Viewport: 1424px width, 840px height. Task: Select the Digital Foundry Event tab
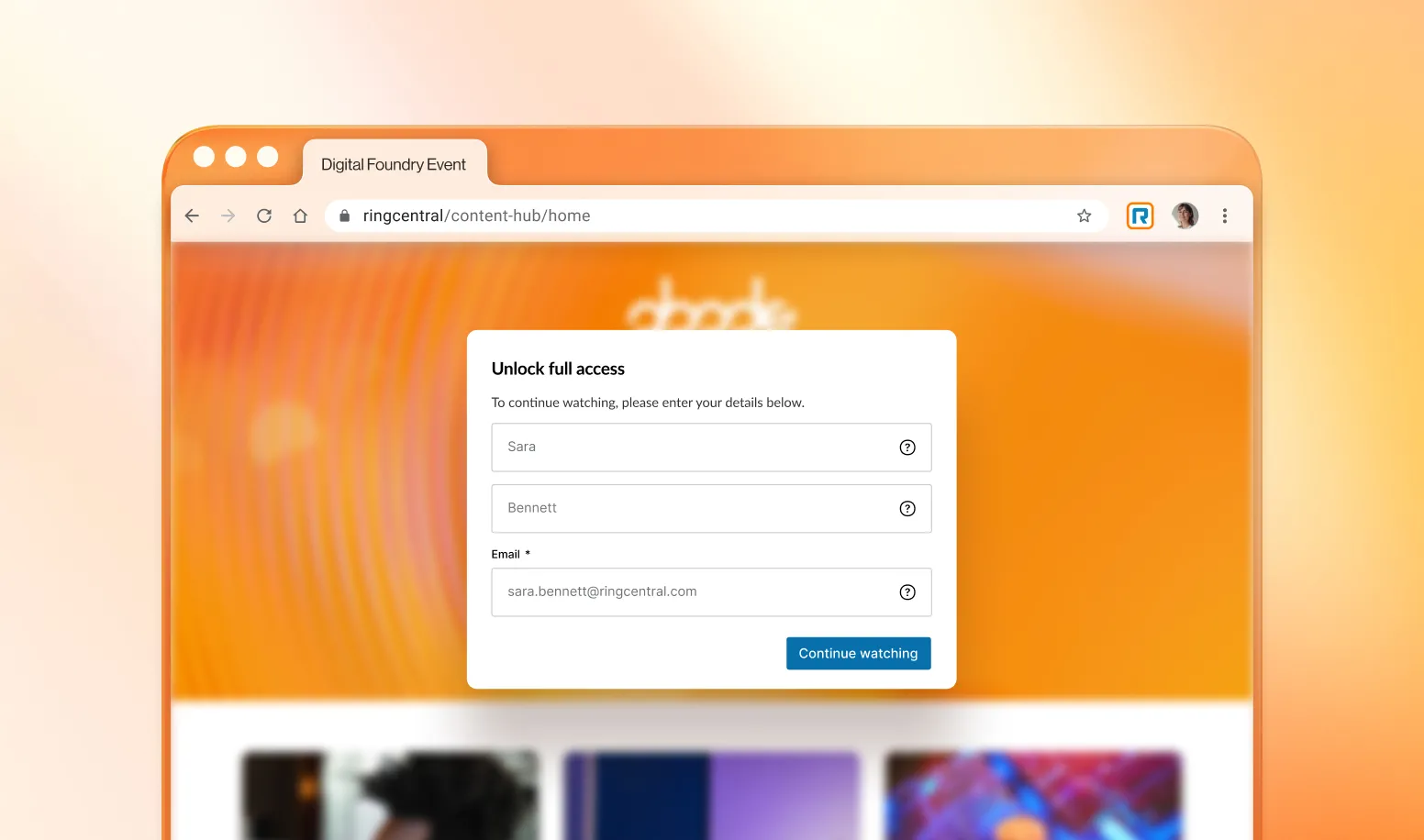click(394, 164)
